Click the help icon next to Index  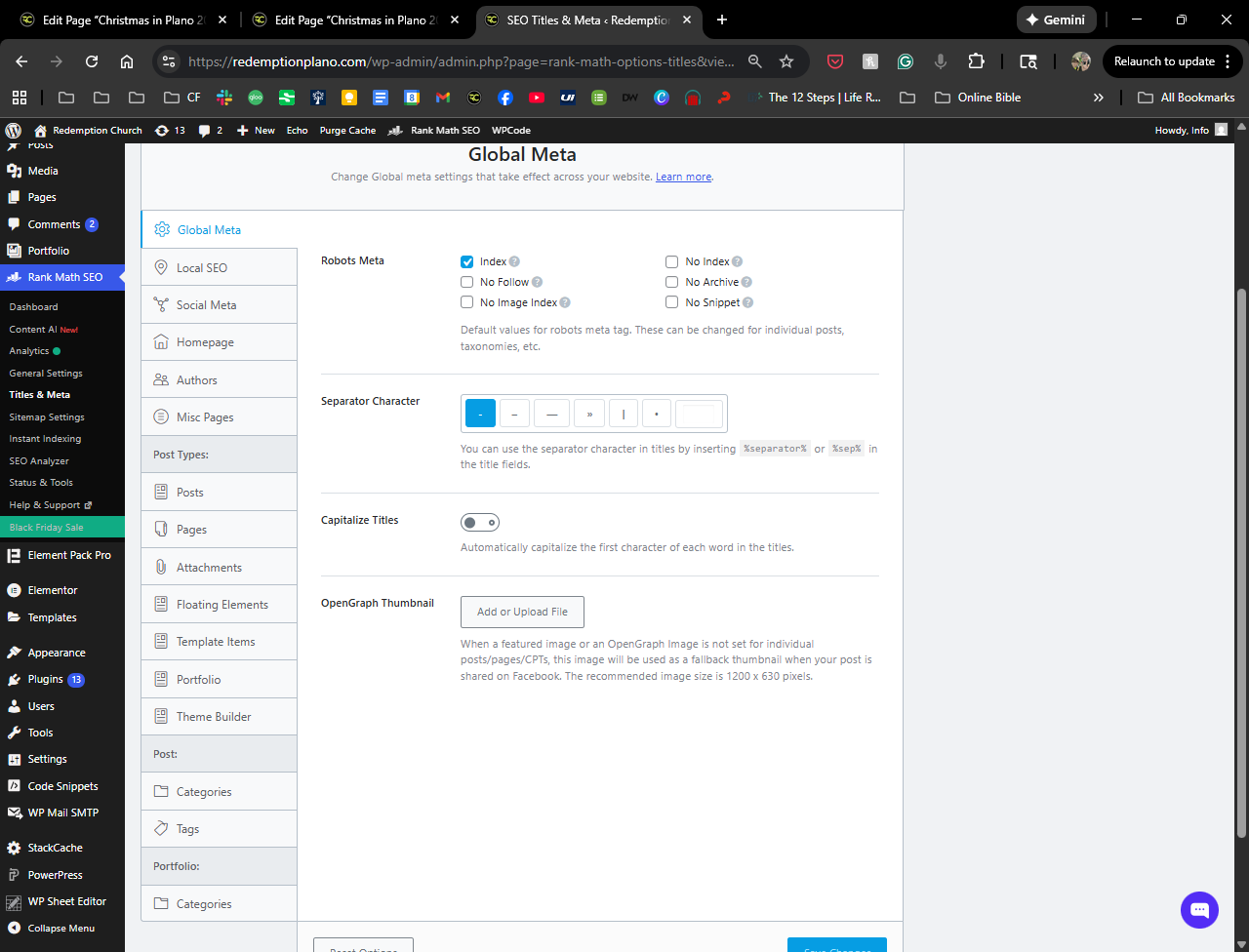click(514, 261)
